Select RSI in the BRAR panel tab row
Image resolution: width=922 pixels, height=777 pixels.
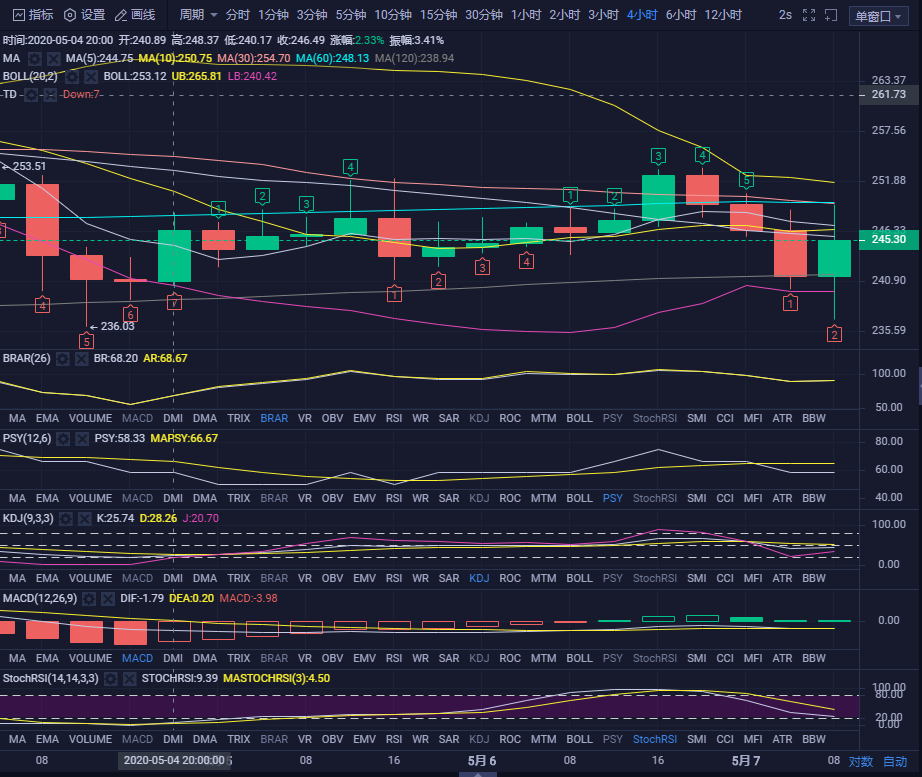tap(394, 418)
